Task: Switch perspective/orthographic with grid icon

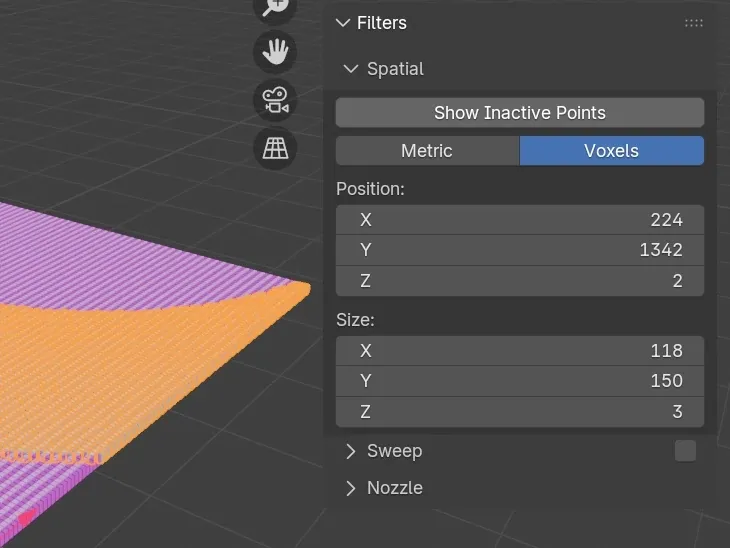Action: point(275,148)
